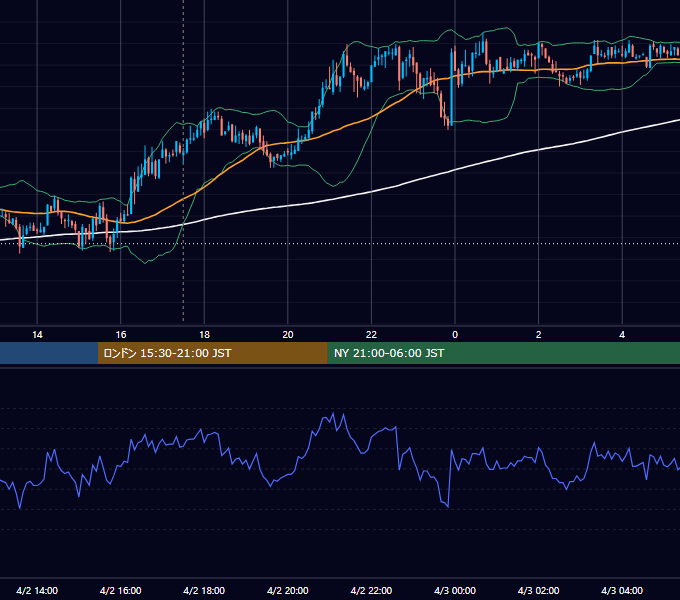Screen dimensions: 680x600
Task: Click hour label 4 on the price chart axis
Action: [622, 335]
